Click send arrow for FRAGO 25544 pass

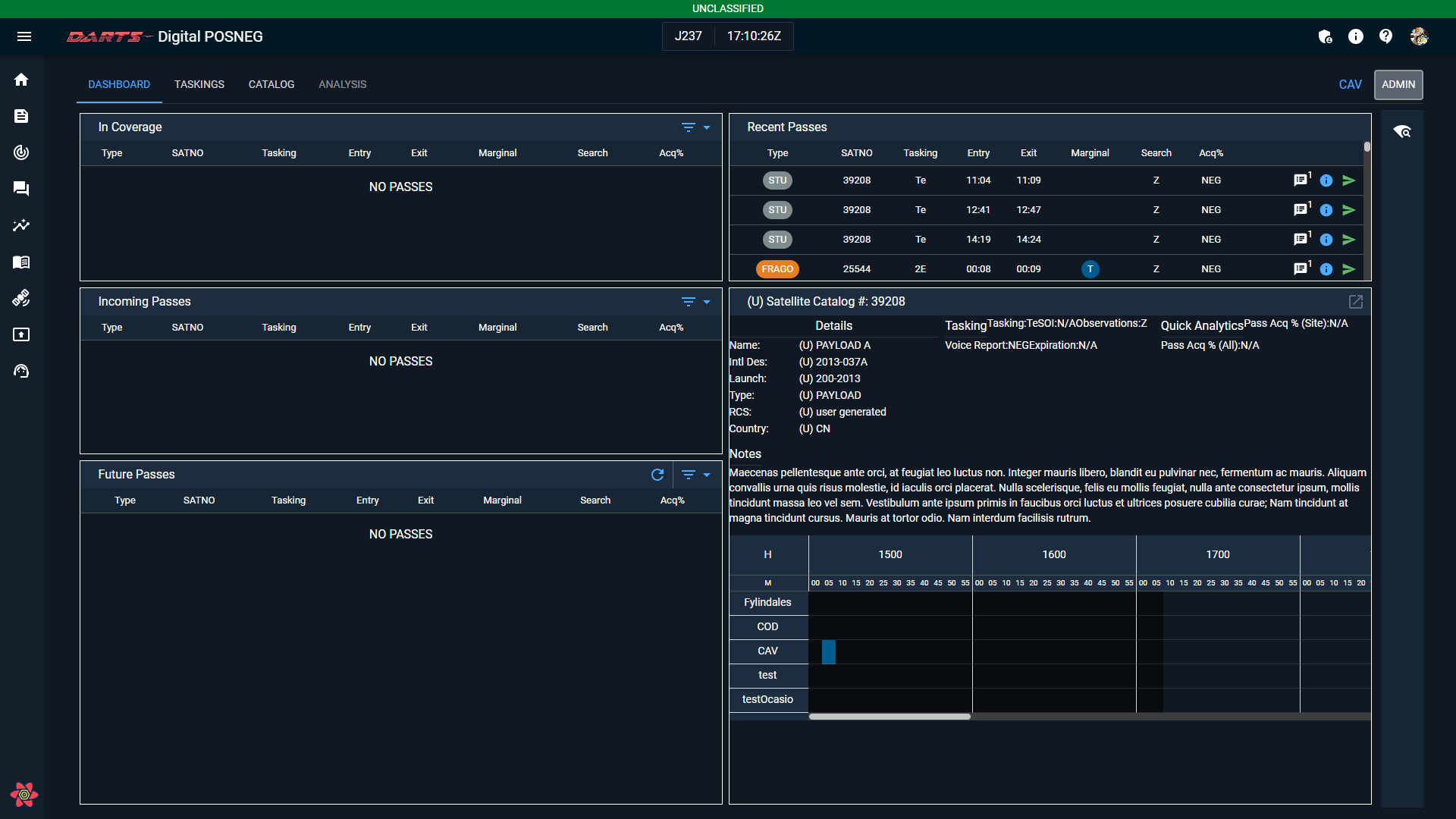pyautogui.click(x=1348, y=269)
